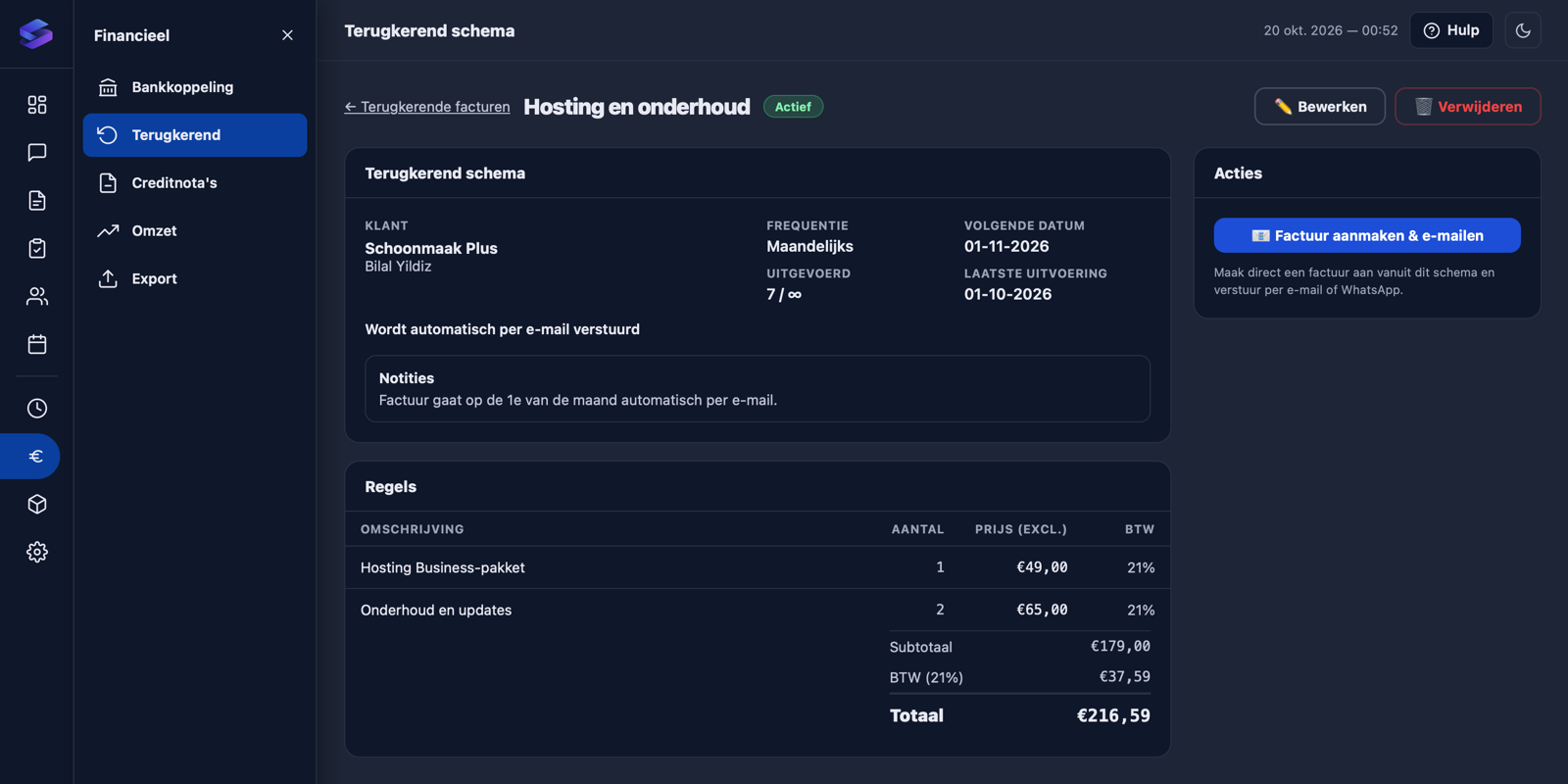Go back to Terugkerende facturen
Image resolution: width=1568 pixels, height=784 pixels.
[x=427, y=107]
